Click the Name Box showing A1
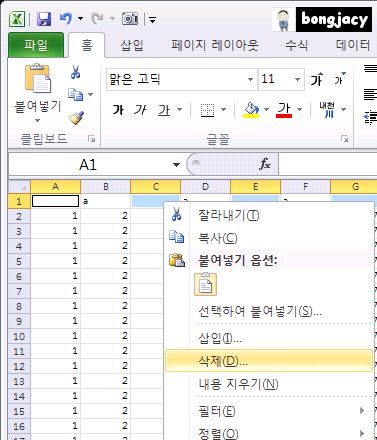Viewport: 377px width, 440px height. click(88, 165)
